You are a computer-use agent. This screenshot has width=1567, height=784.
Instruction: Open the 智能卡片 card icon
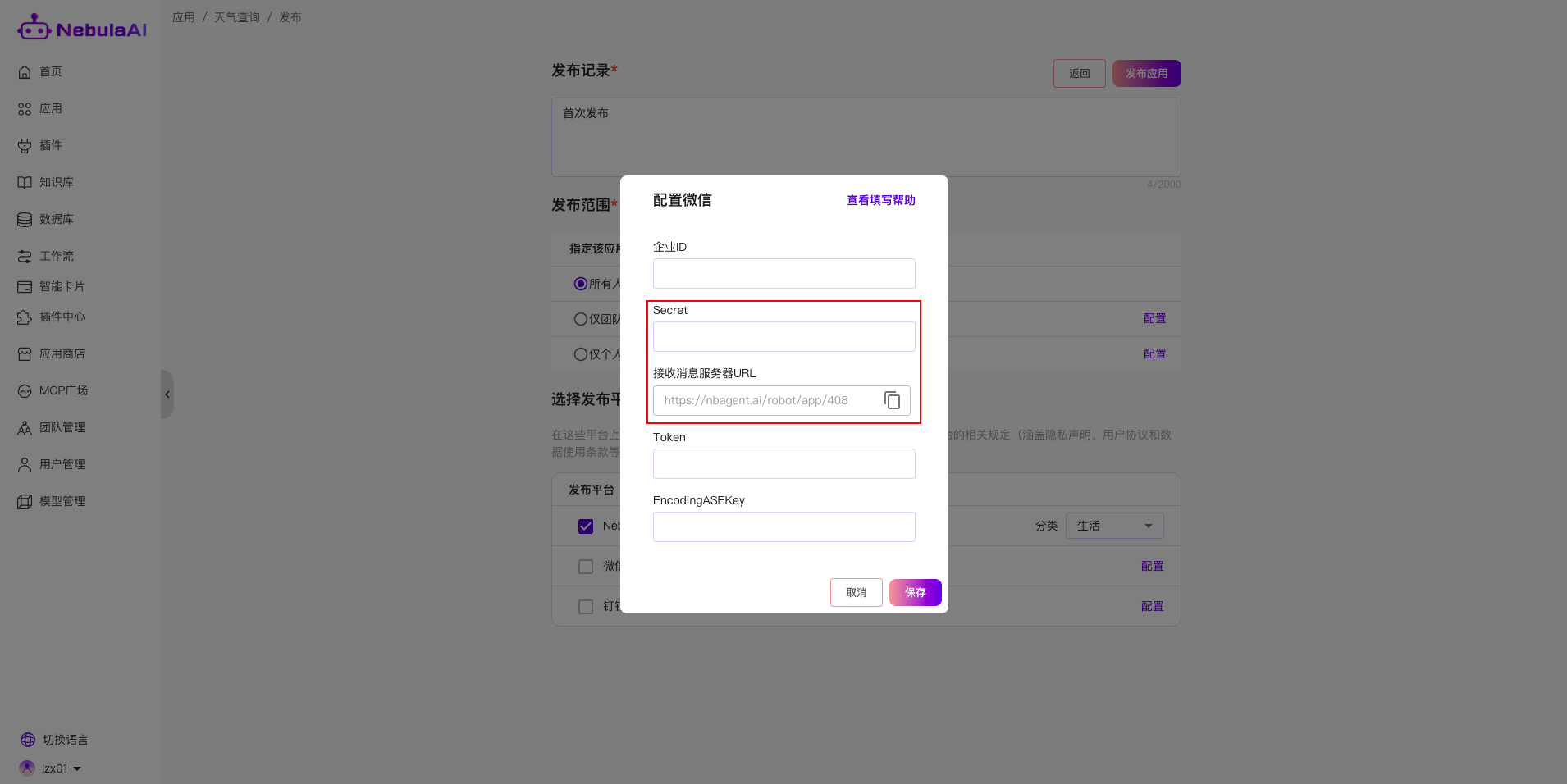click(x=25, y=287)
